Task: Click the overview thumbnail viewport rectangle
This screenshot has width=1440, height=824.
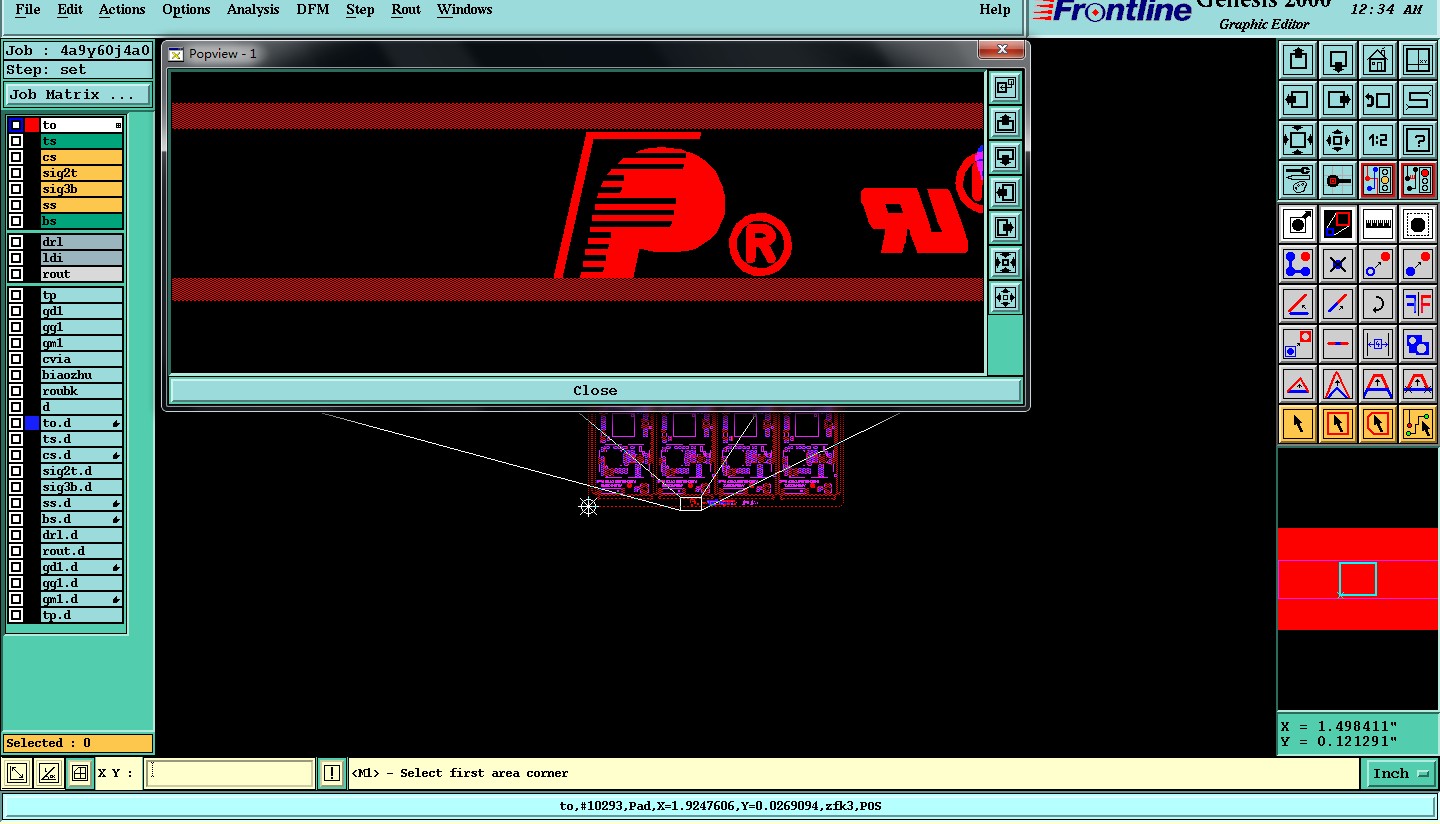Action: coord(1358,579)
